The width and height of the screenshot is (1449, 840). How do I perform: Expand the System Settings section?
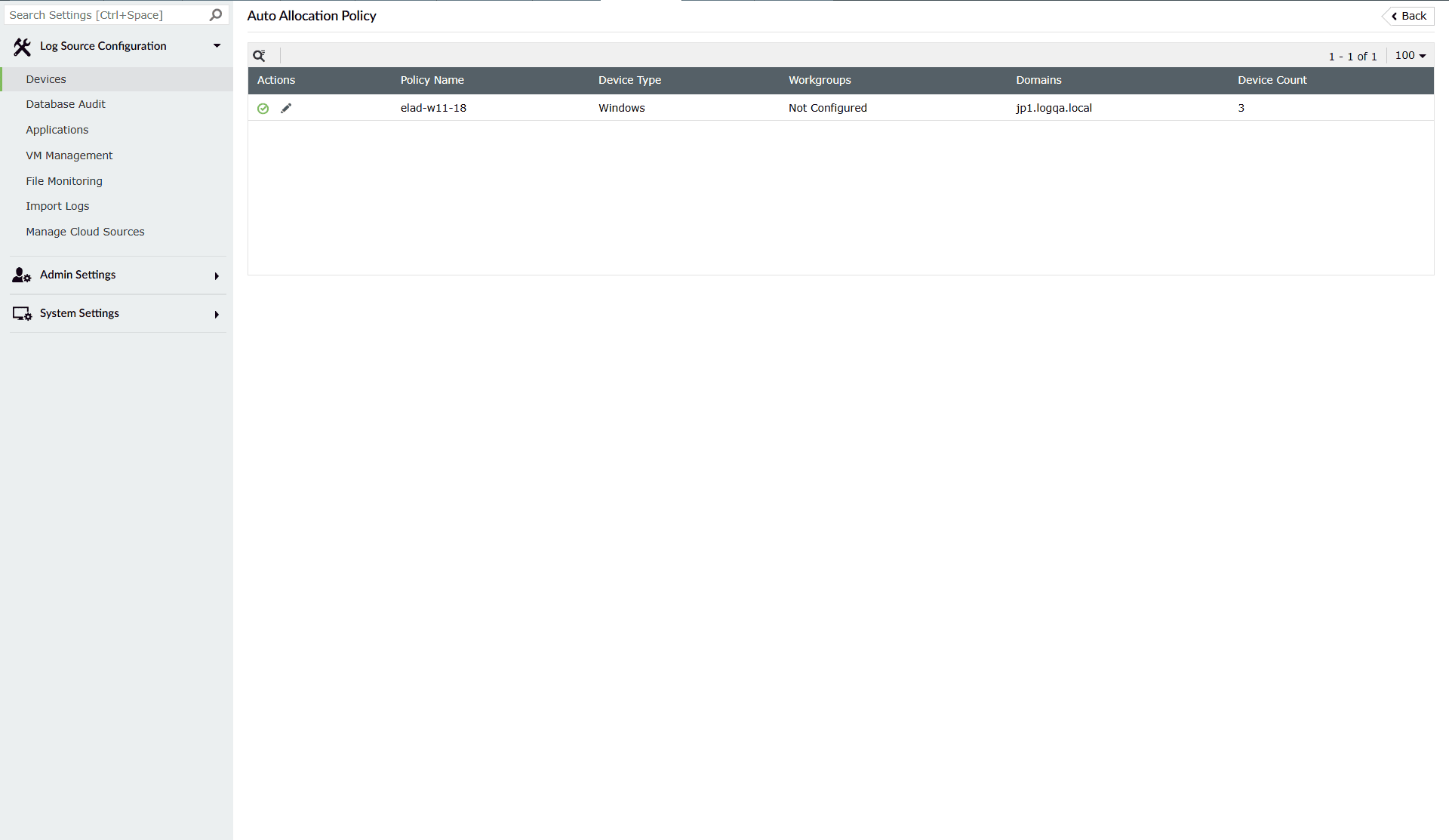coord(217,314)
